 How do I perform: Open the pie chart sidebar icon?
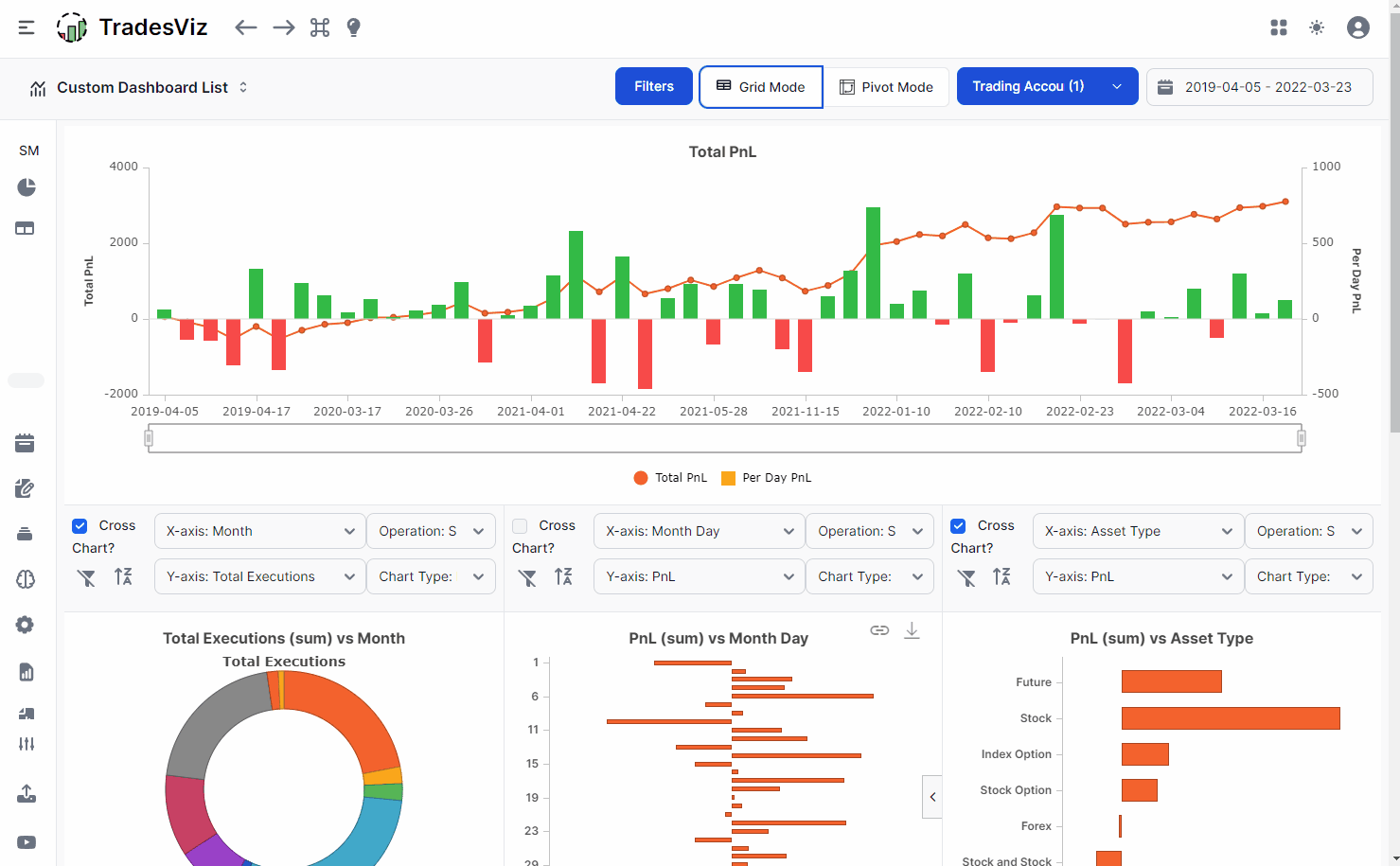[x=27, y=187]
